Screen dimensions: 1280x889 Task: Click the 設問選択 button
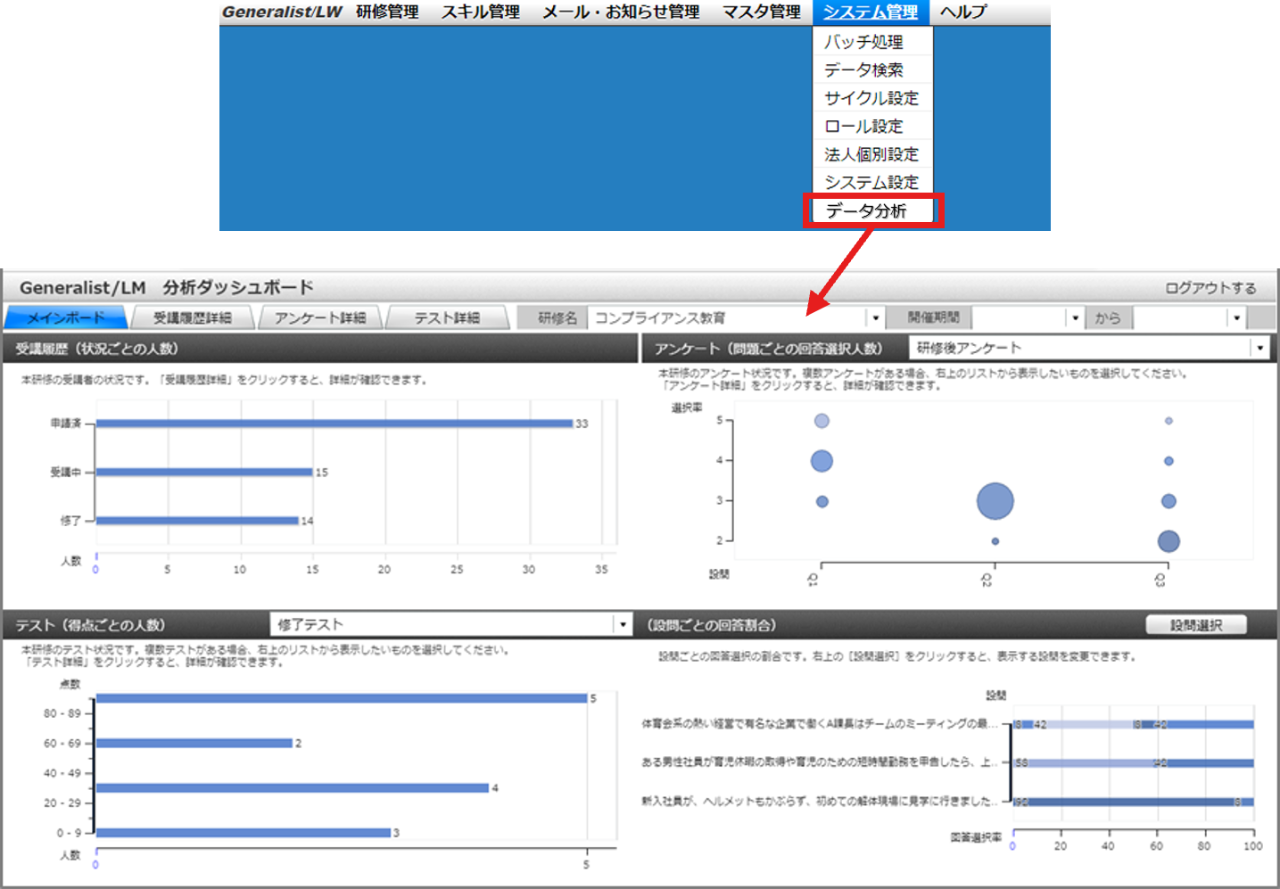[1196, 625]
